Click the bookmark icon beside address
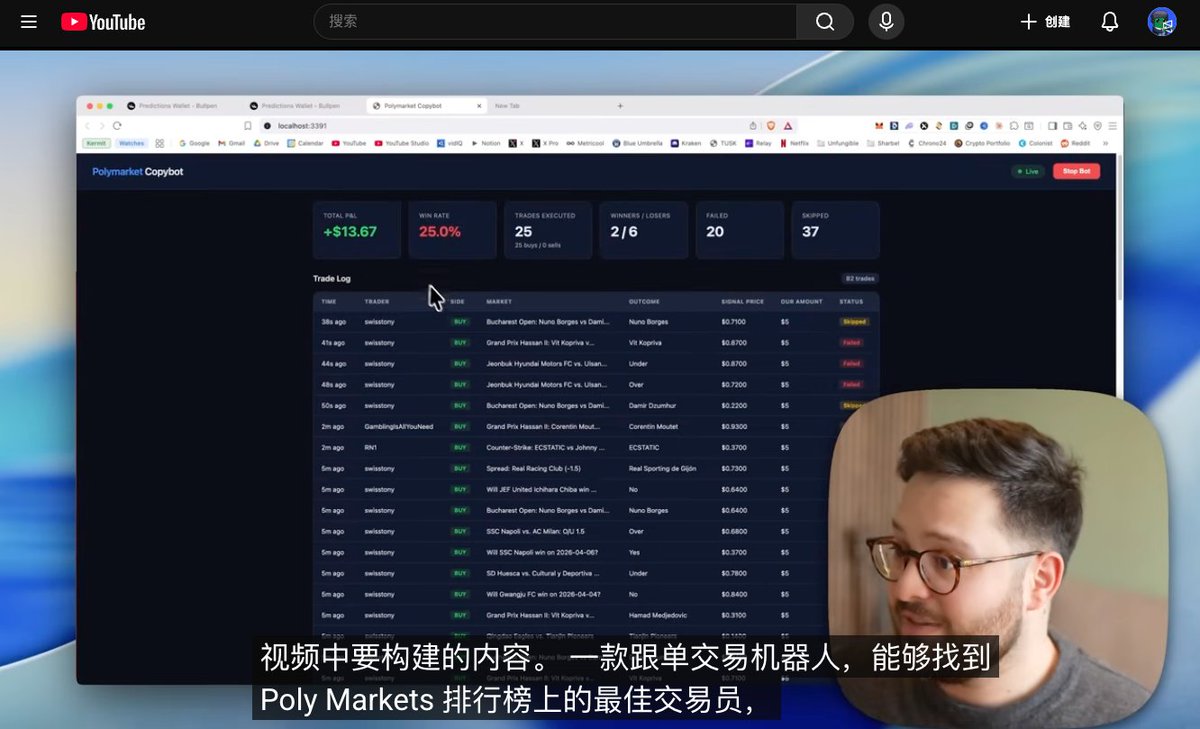The image size is (1200, 729). tap(248, 125)
